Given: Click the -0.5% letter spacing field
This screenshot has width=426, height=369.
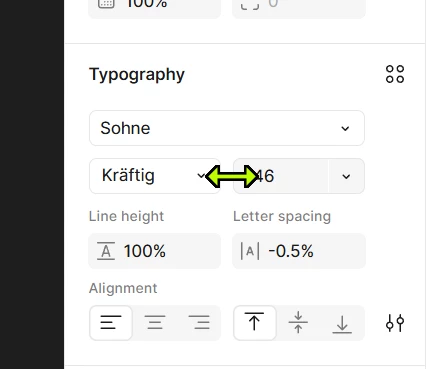Looking at the screenshot, I should (x=299, y=251).
